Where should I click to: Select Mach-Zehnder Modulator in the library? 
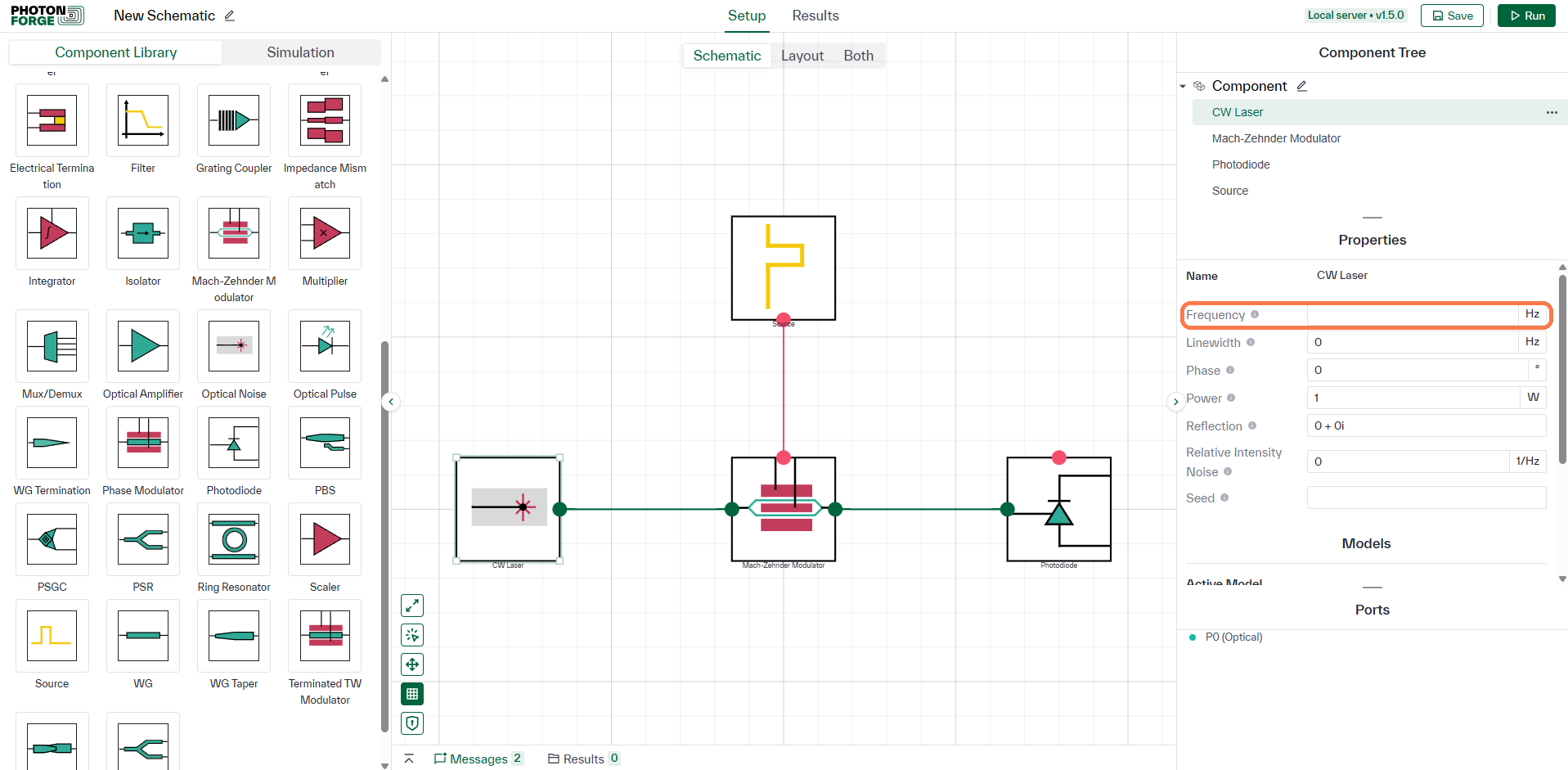click(234, 233)
